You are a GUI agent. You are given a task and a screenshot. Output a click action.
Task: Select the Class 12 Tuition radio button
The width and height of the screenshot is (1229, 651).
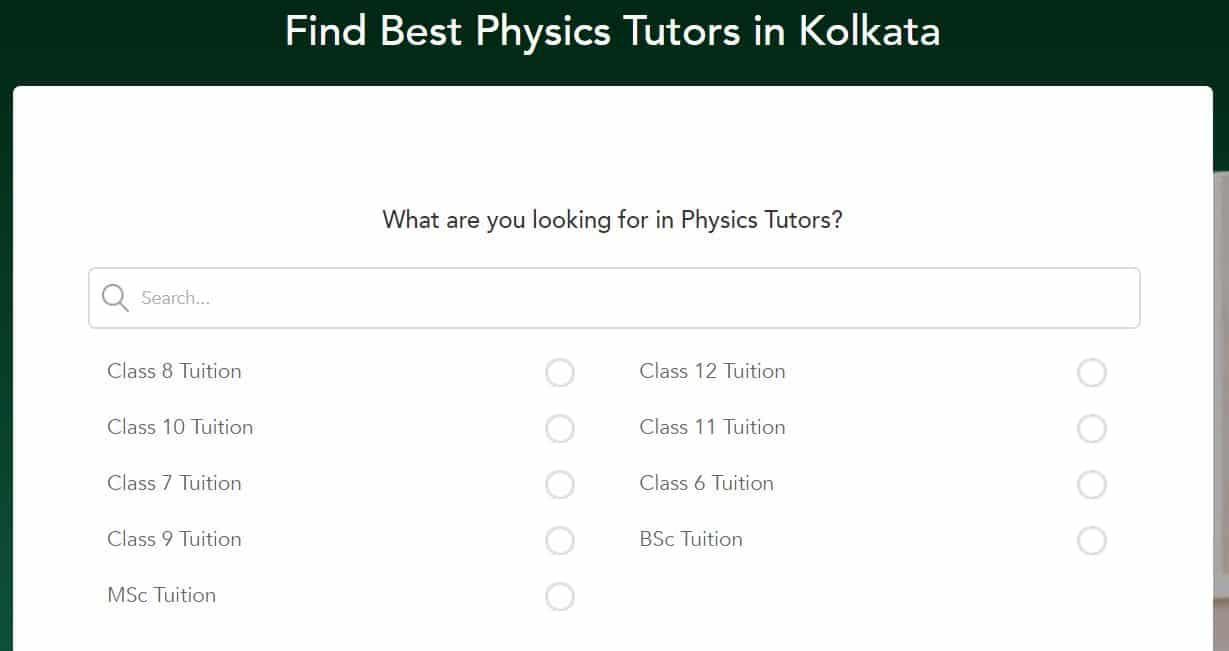[1092, 372]
